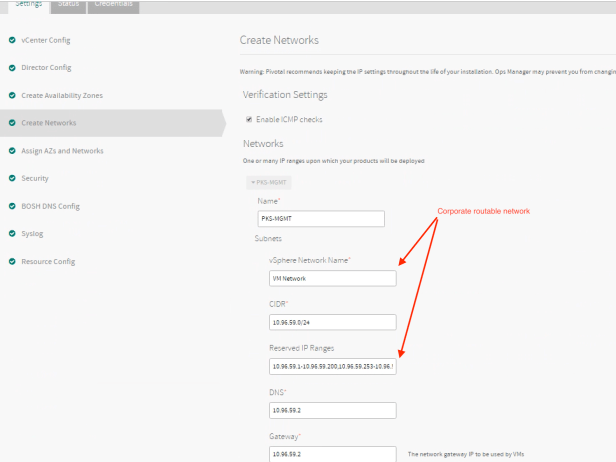The height and width of the screenshot is (462, 616).
Task: Open the Credentials tab
Action: point(113,5)
